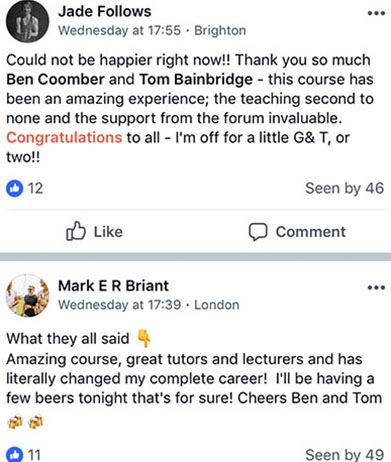Open tagged Tom Bainbridge profile

[196, 79]
